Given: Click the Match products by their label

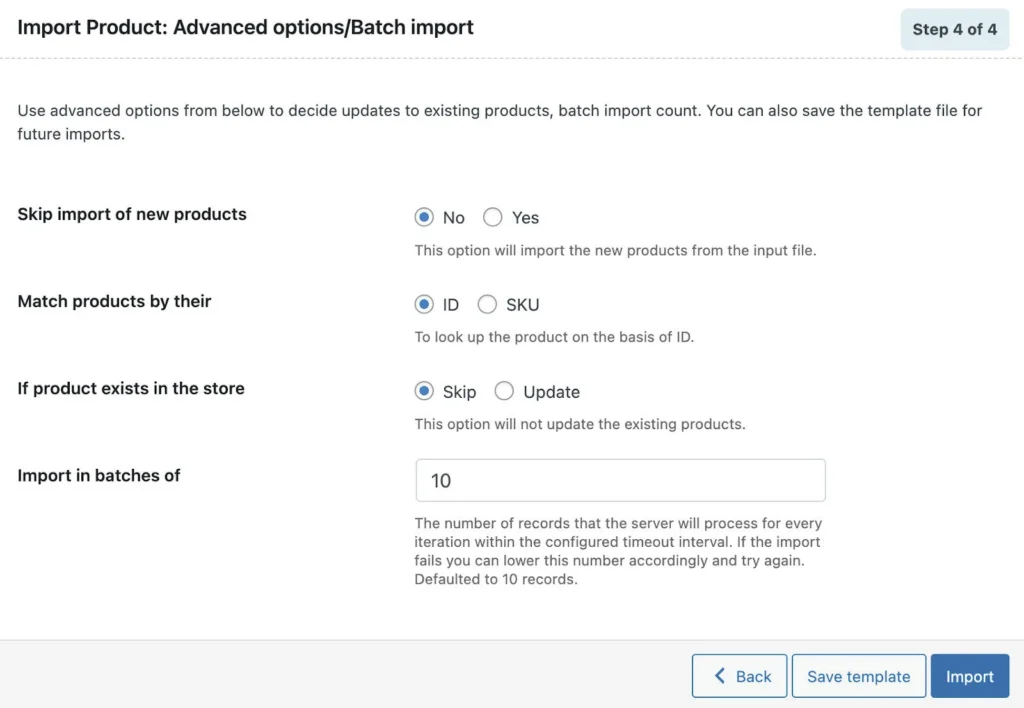Looking at the screenshot, I should coord(114,301).
